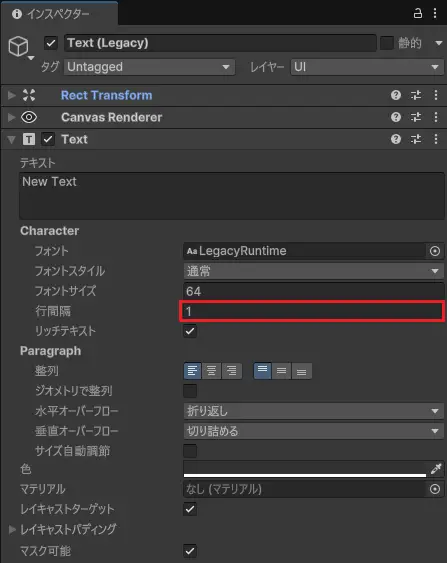
Task: Open help for the Text component
Action: 396,139
